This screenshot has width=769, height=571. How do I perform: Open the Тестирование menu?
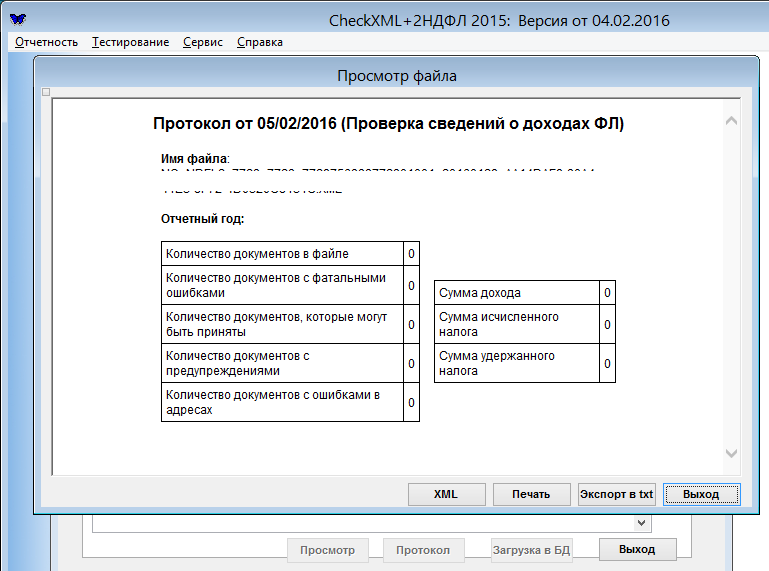pyautogui.click(x=130, y=42)
